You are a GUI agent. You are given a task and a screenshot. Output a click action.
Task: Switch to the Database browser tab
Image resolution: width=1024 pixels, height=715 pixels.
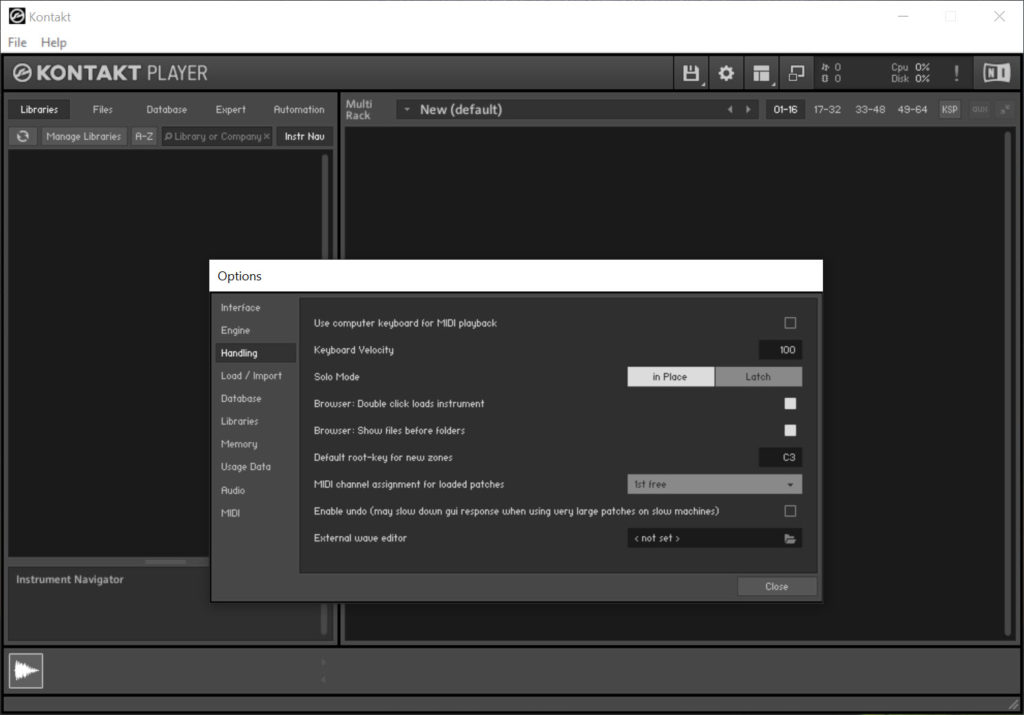(x=167, y=110)
